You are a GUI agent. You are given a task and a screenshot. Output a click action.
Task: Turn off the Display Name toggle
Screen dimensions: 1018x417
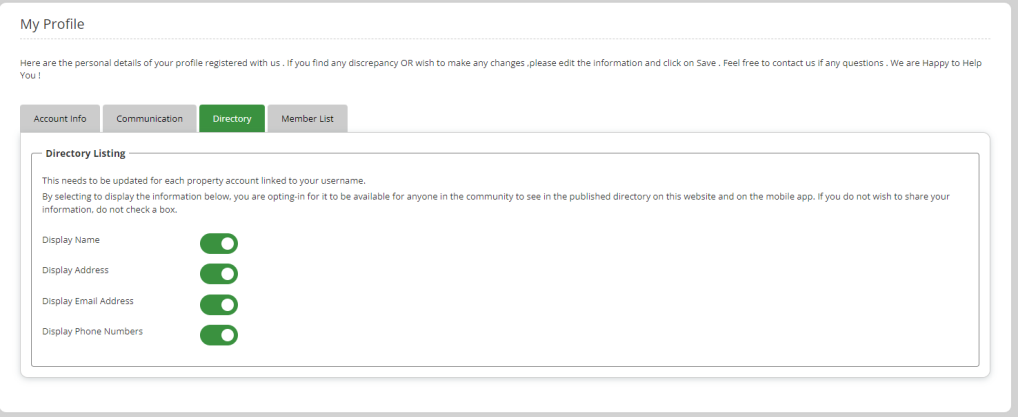pyautogui.click(x=219, y=244)
